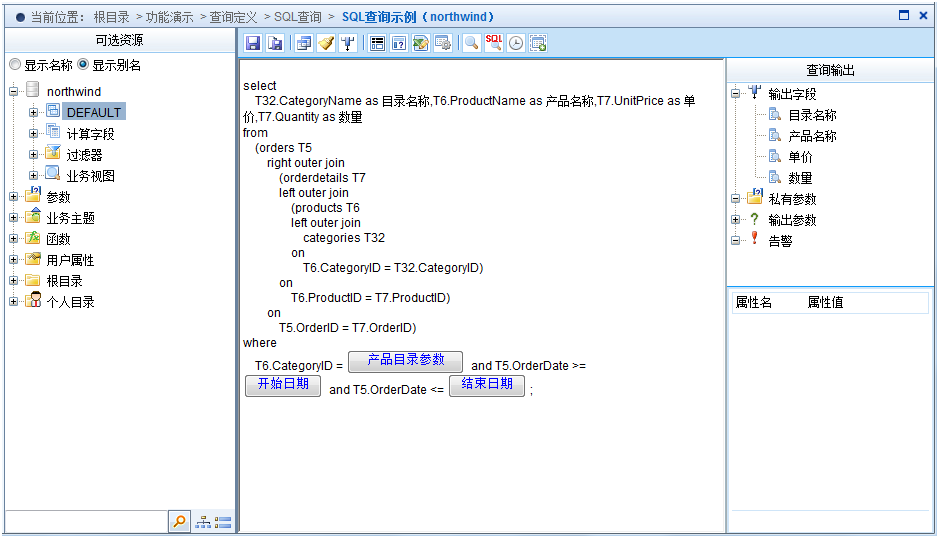The height and width of the screenshot is (538, 939).
Task: Select the 产品名称 output field
Action: [812, 136]
